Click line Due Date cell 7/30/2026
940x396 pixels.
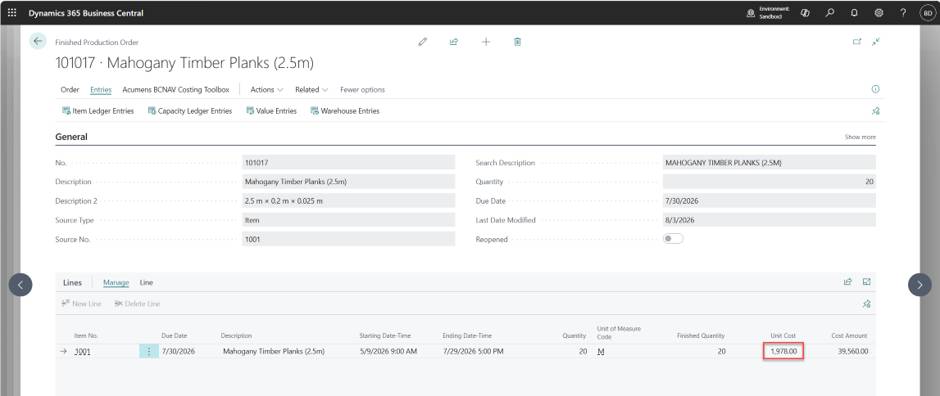tap(178, 351)
